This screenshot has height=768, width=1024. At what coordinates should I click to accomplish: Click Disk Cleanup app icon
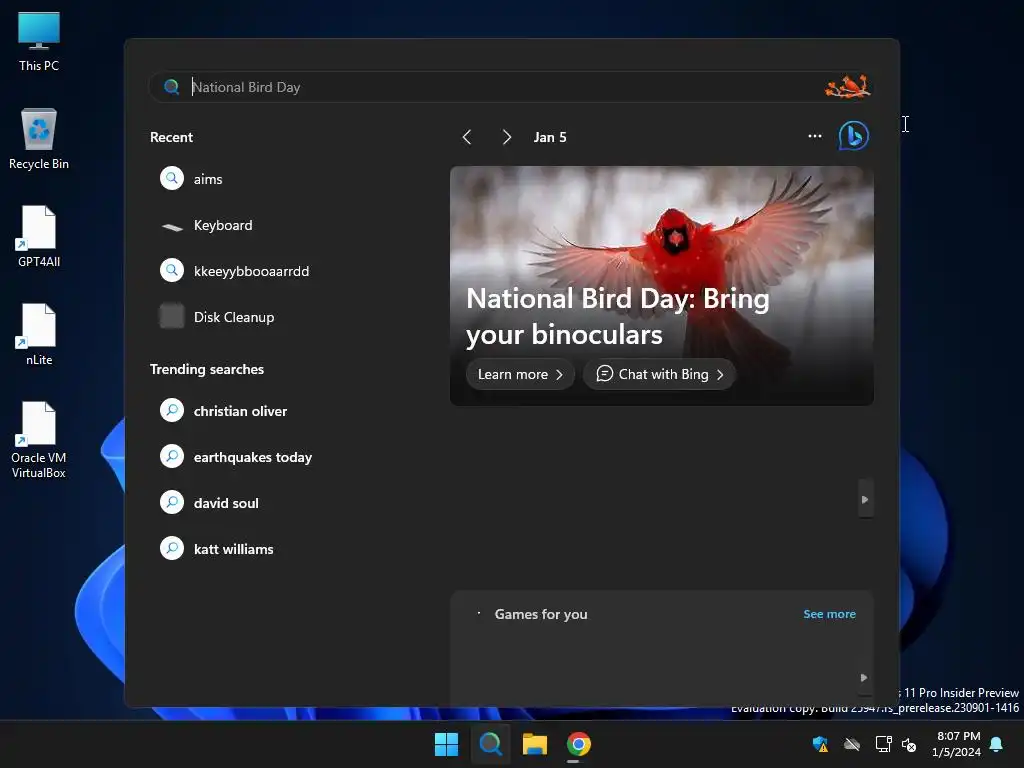click(x=172, y=316)
